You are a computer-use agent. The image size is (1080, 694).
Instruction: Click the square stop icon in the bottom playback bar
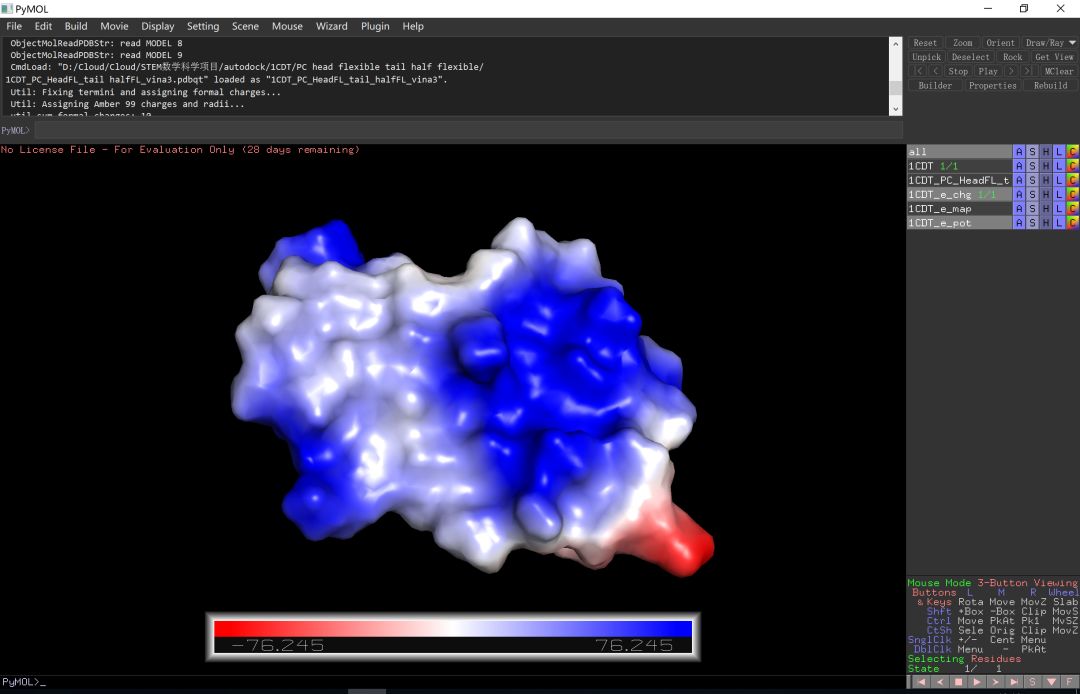[958, 682]
